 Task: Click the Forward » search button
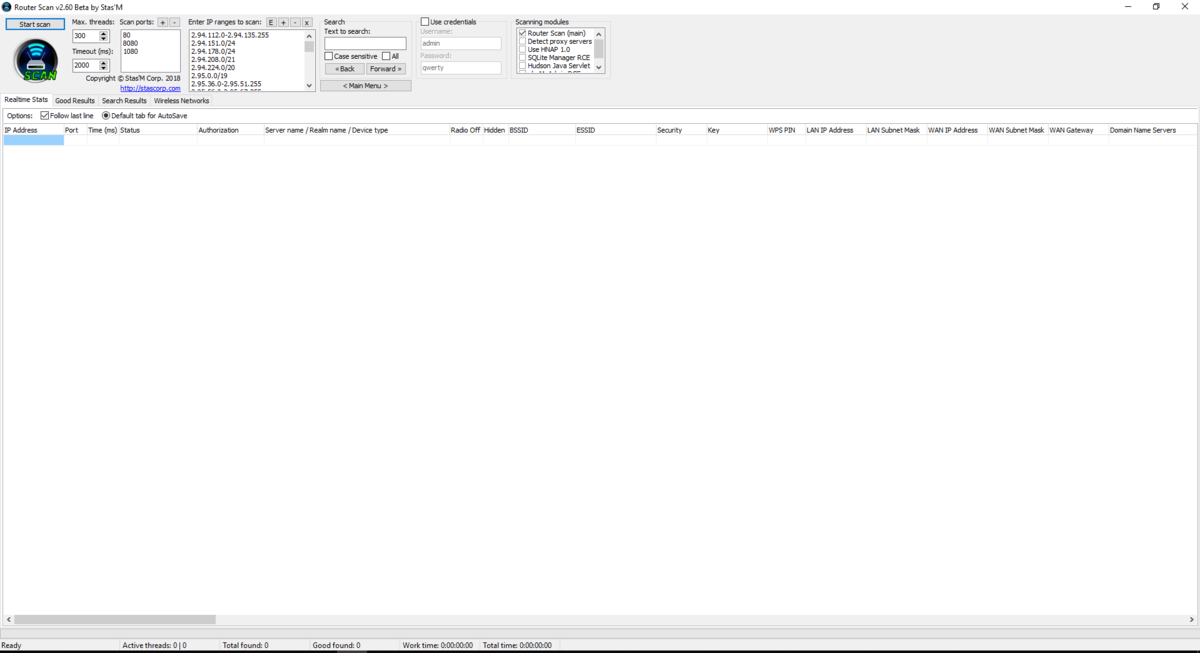pos(386,69)
